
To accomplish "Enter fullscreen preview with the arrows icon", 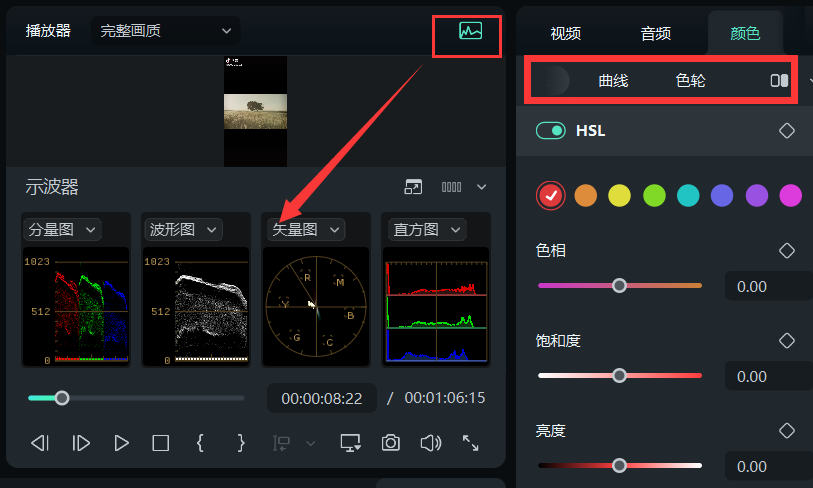I will coord(470,443).
